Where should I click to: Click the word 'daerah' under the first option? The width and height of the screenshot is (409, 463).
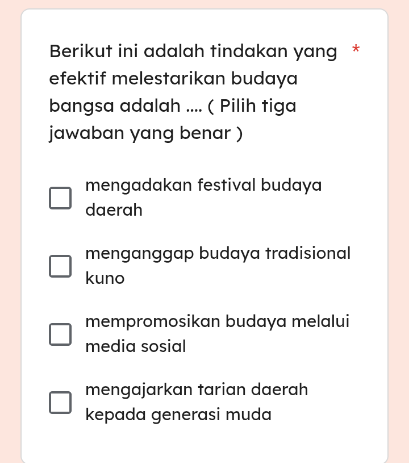click(x=114, y=210)
